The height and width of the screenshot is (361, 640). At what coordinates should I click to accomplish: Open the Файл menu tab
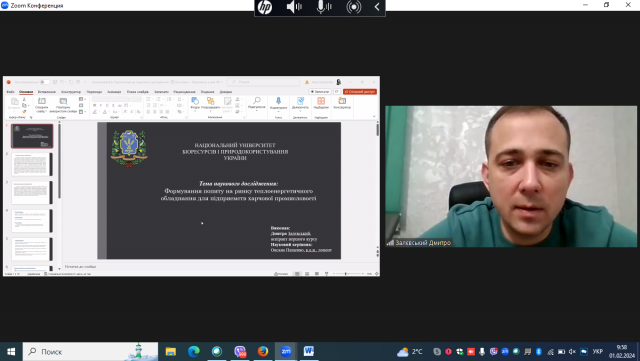(11, 92)
